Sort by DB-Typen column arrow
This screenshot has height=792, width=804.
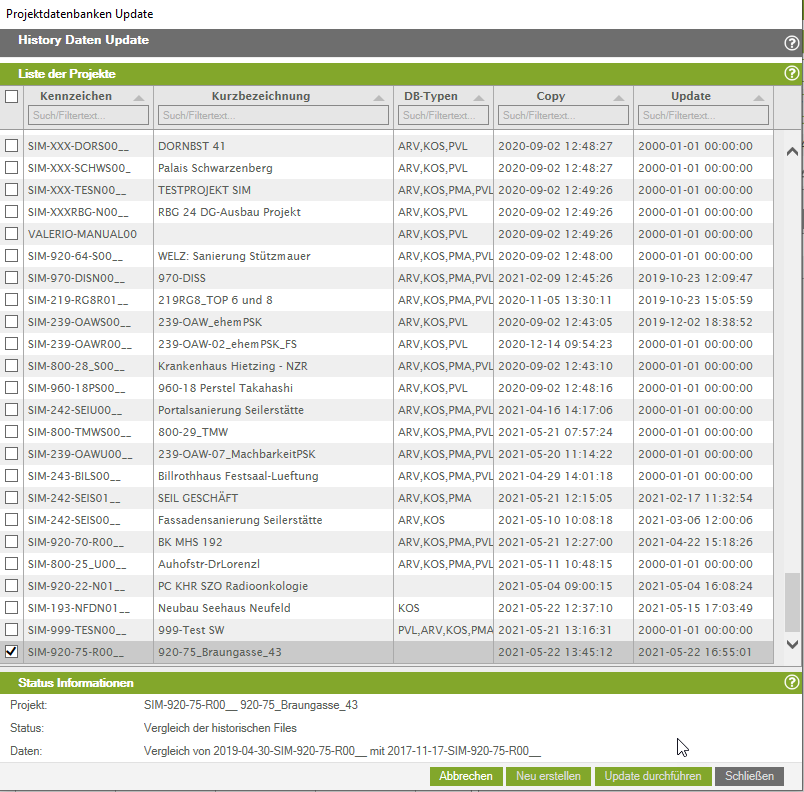pyautogui.click(x=478, y=97)
